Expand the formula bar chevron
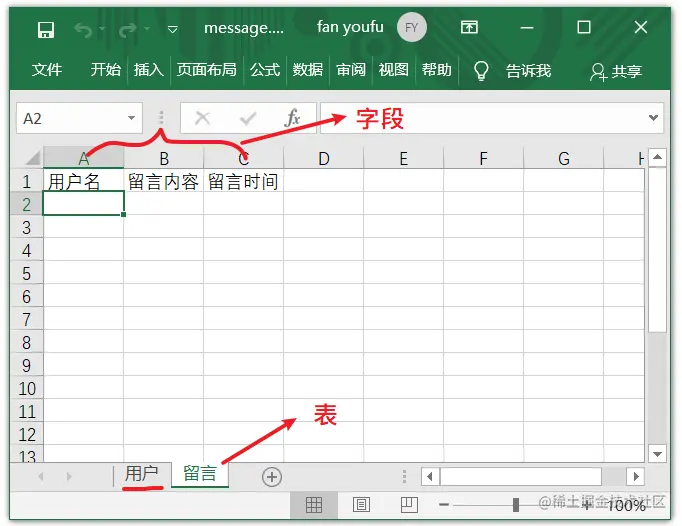Screen dimensions: 682x526 click(653, 117)
